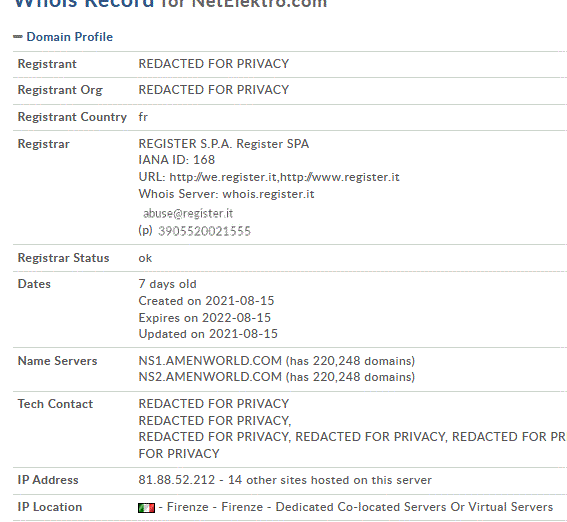Click the register.it URL text
567x522 pixels.
tap(285, 177)
